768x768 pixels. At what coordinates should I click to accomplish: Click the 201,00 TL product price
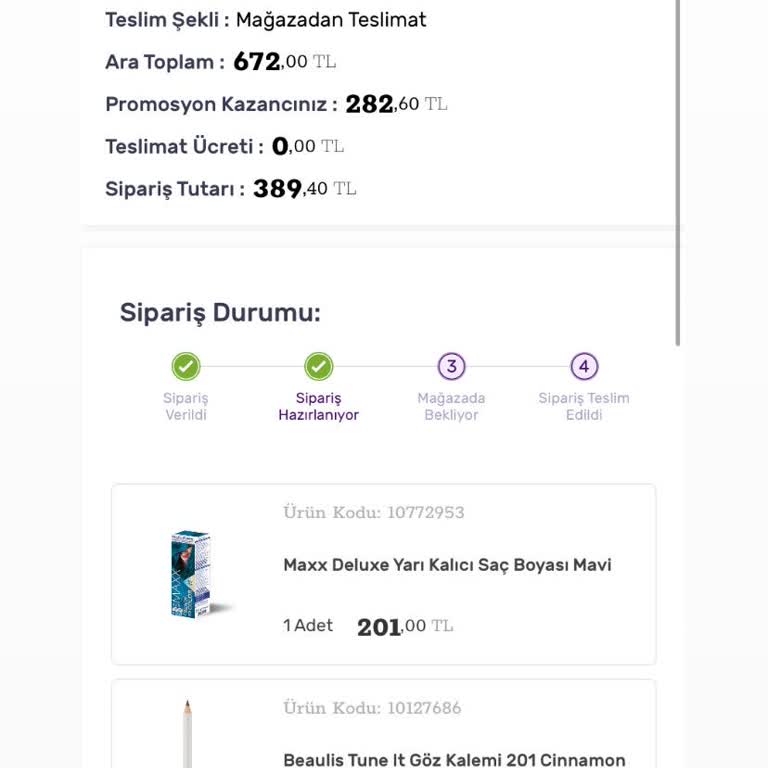click(404, 627)
